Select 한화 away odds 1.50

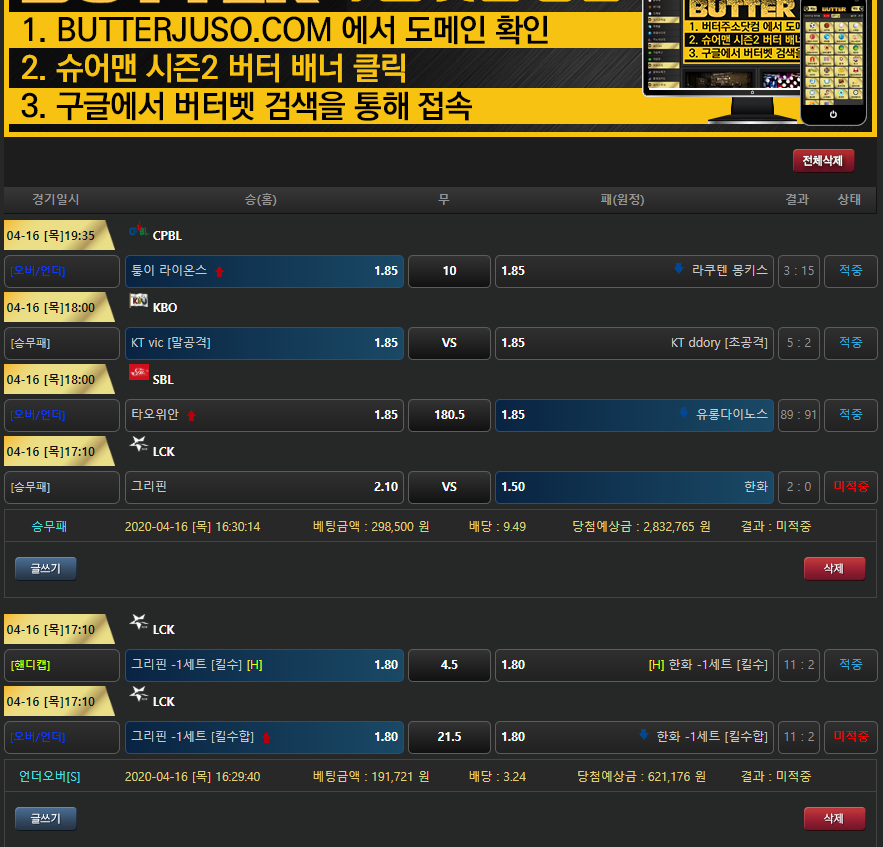634,487
